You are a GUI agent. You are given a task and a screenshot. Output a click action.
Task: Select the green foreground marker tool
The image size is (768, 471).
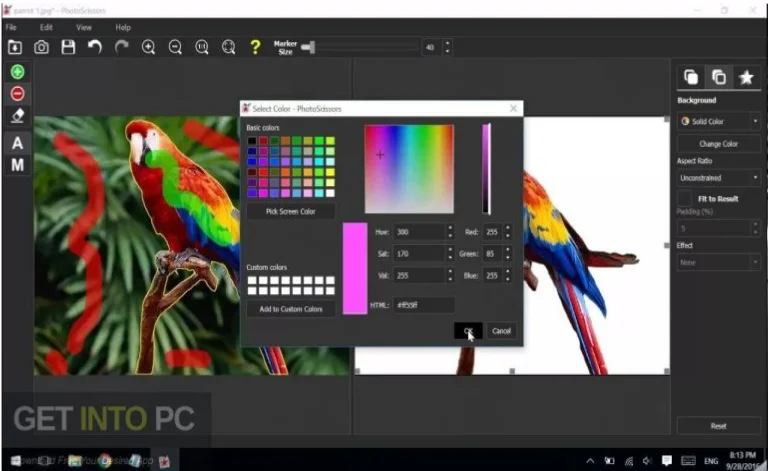(x=18, y=72)
